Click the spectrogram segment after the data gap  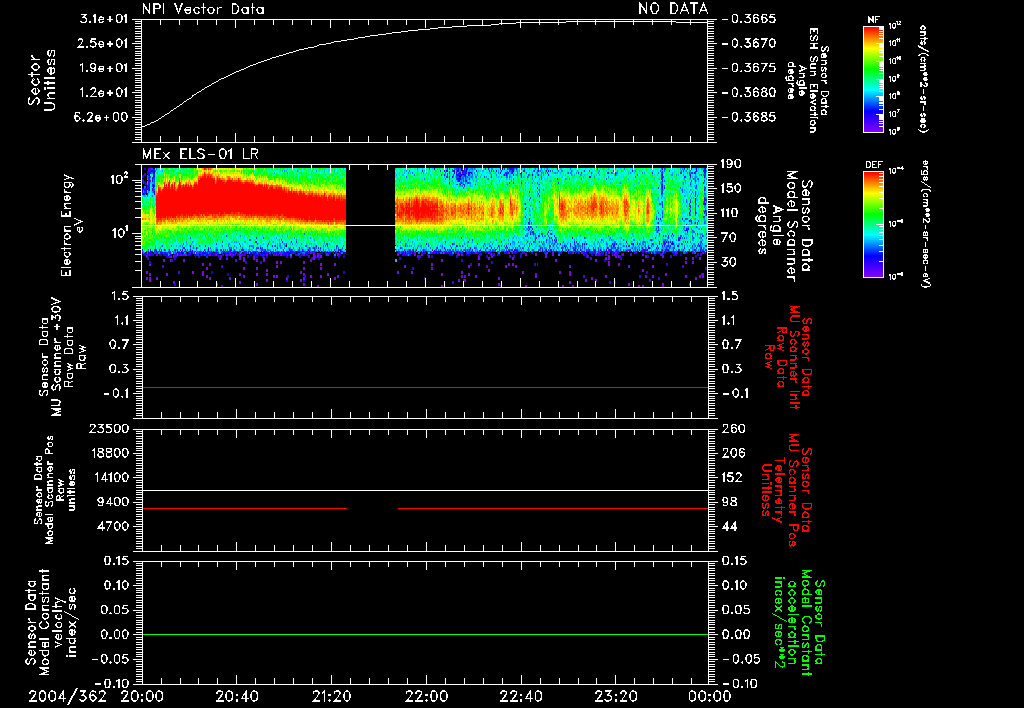(x=552, y=209)
